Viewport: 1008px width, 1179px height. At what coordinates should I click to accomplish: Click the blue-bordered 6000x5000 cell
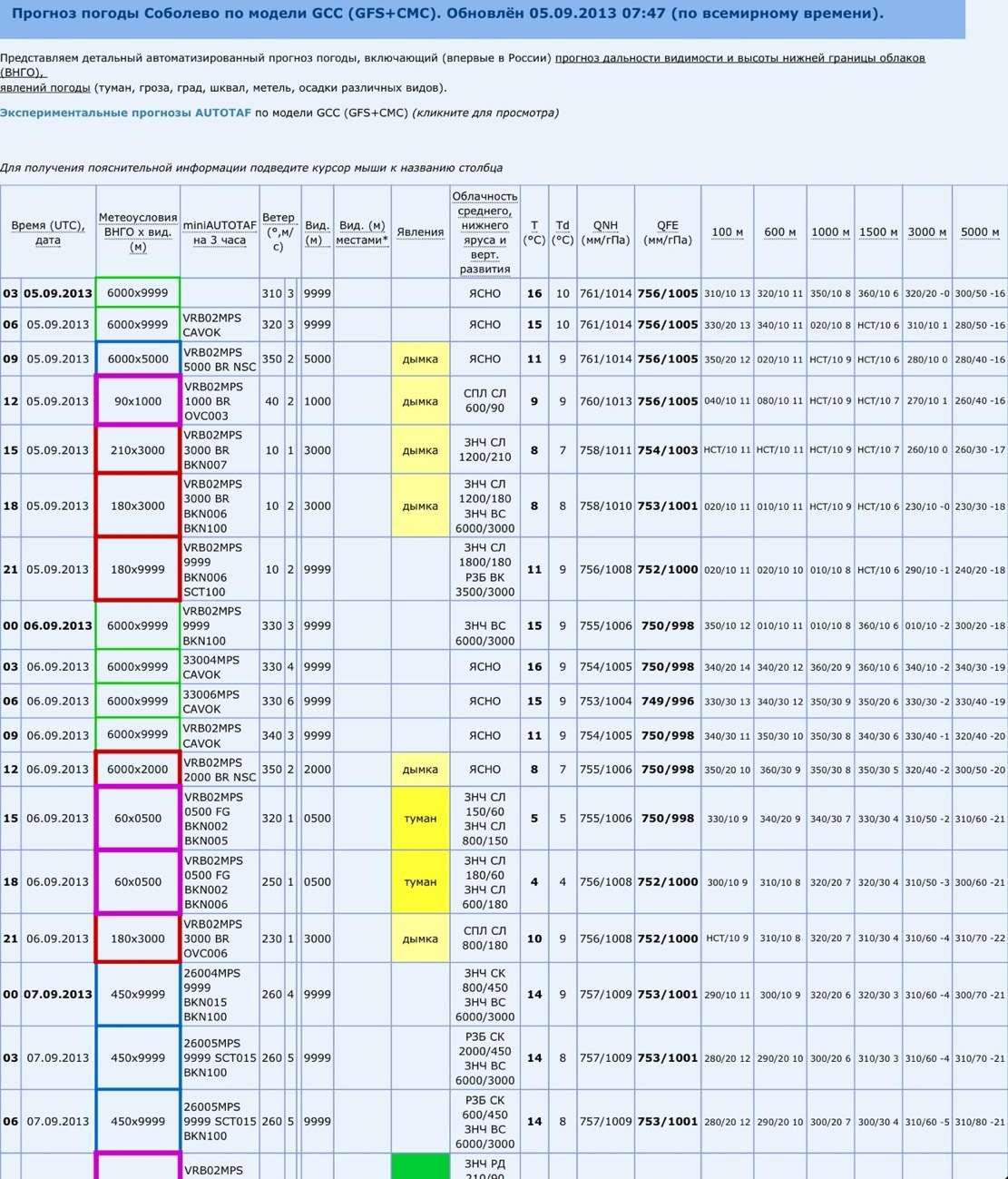coord(138,359)
